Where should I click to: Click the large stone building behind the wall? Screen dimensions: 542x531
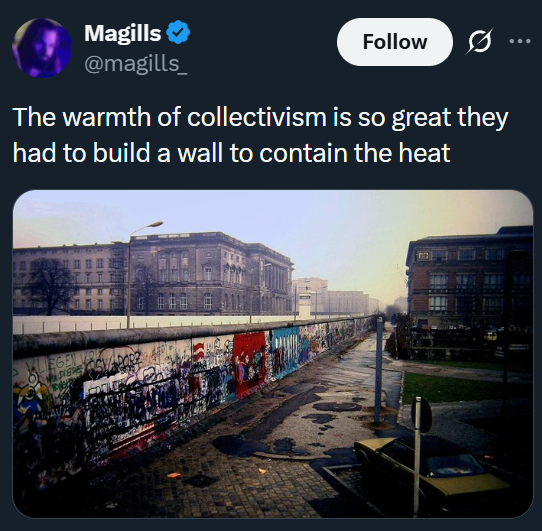[x=211, y=273]
